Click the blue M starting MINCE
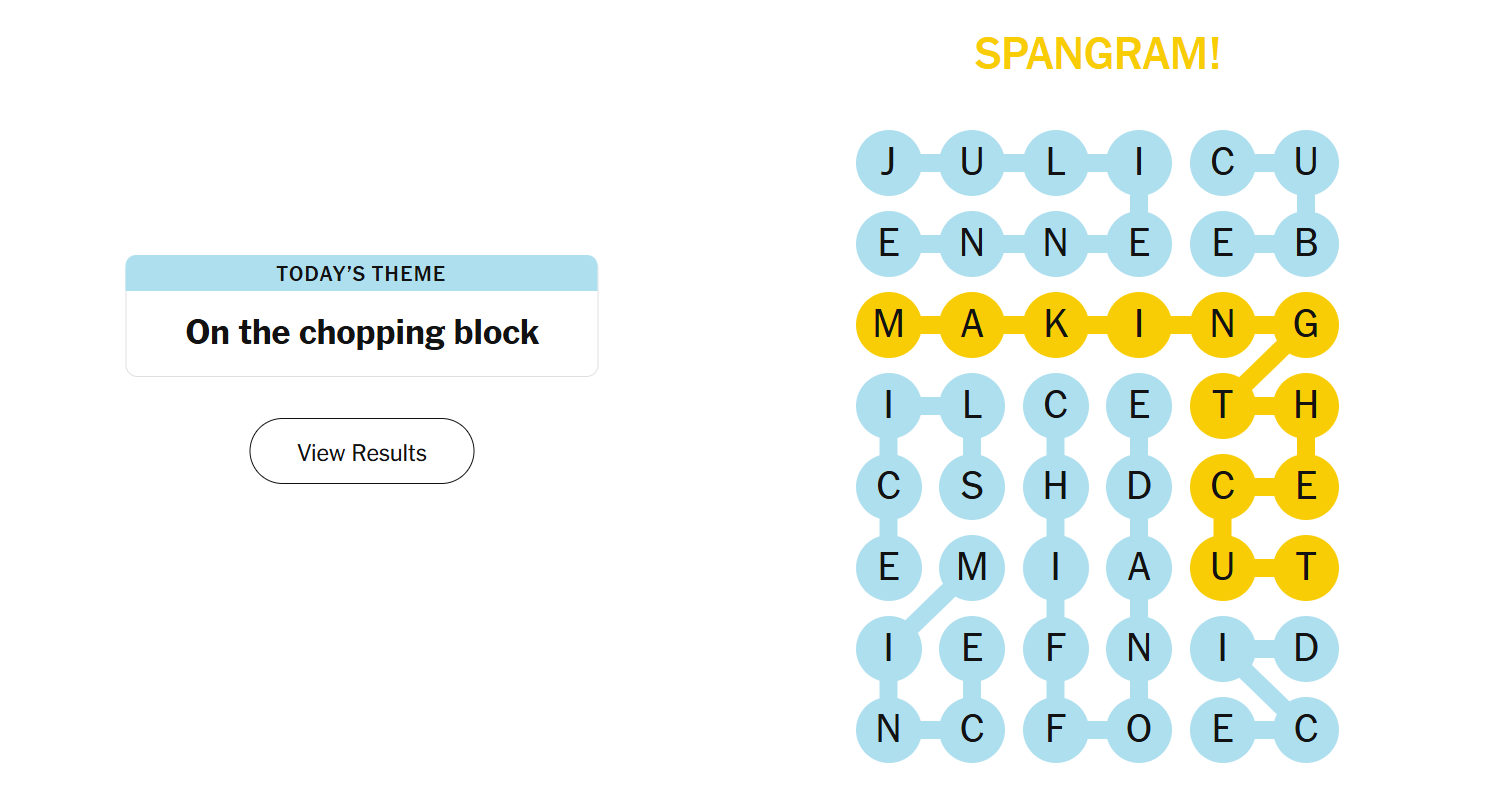This screenshot has height=807, width=1501. [971, 568]
